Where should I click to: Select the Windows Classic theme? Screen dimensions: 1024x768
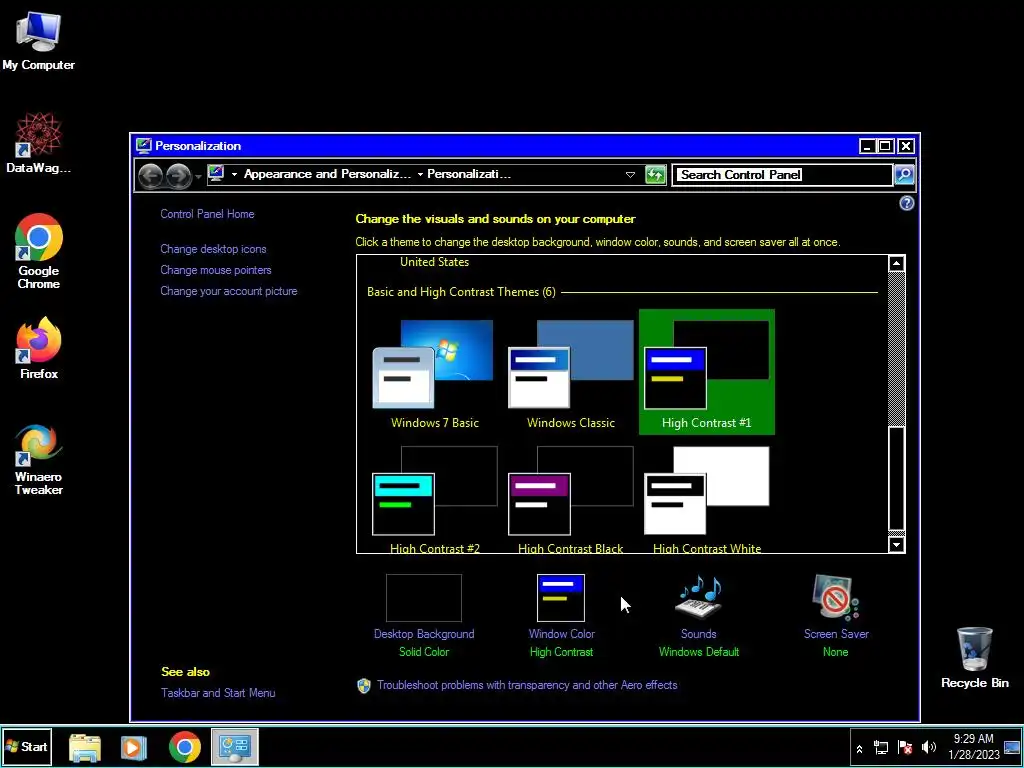[x=571, y=374]
